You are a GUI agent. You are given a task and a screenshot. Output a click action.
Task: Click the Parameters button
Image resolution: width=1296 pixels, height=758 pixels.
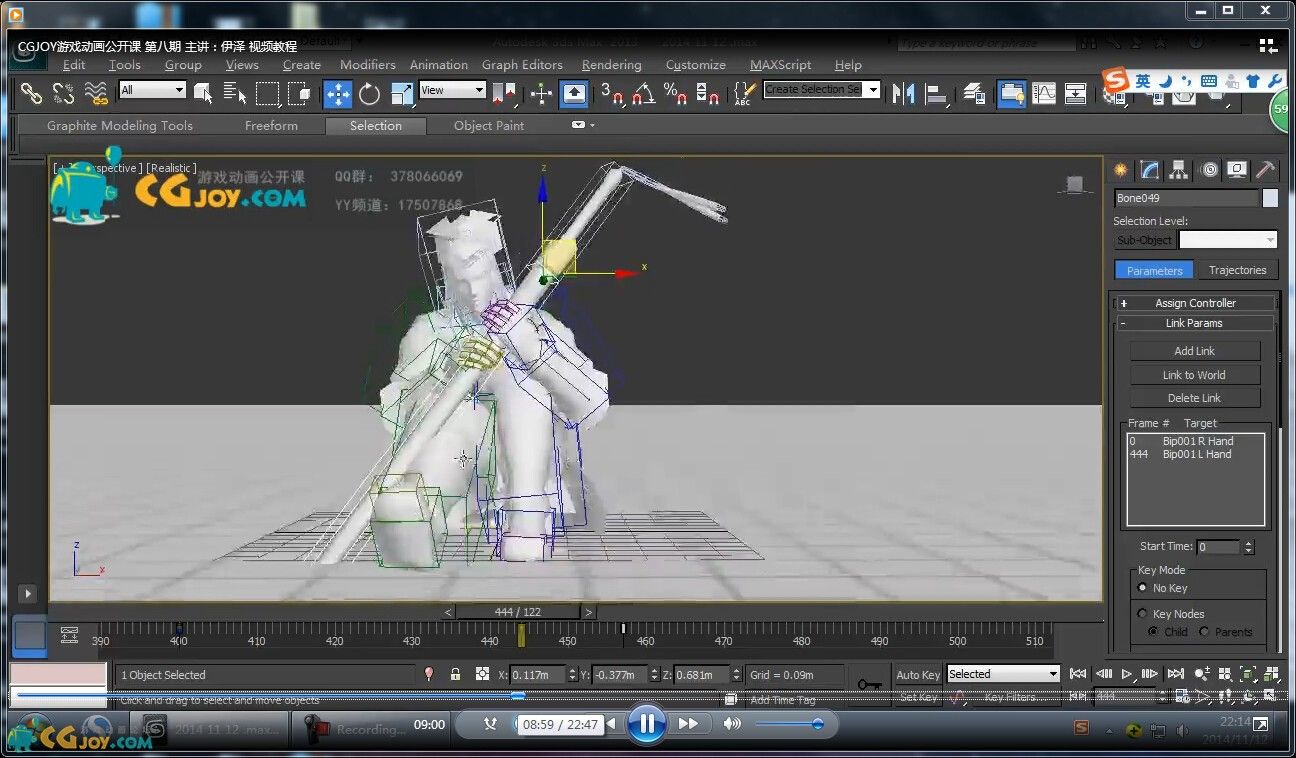(1154, 270)
